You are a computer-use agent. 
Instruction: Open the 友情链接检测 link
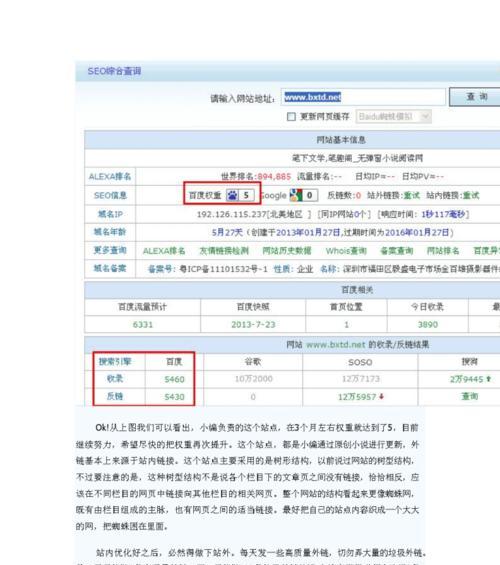224,251
